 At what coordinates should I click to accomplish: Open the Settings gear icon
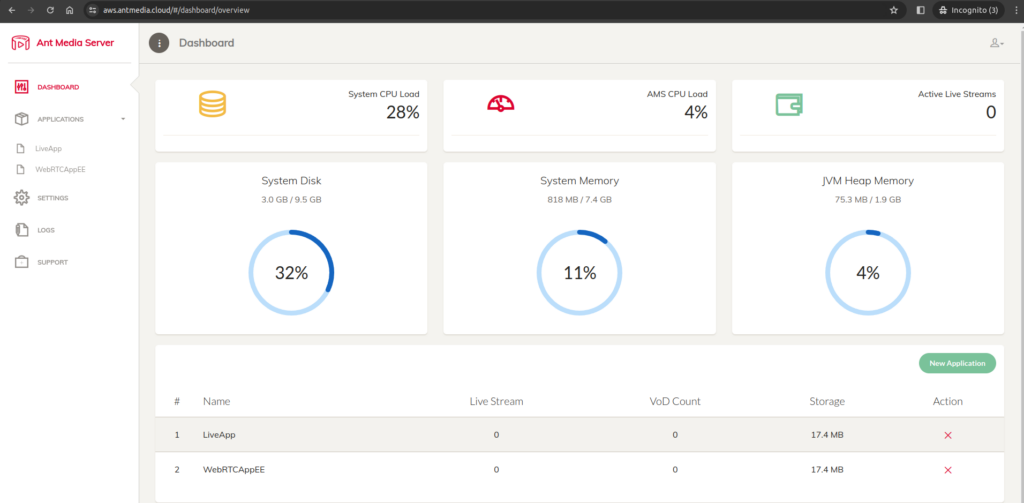pyautogui.click(x=22, y=197)
